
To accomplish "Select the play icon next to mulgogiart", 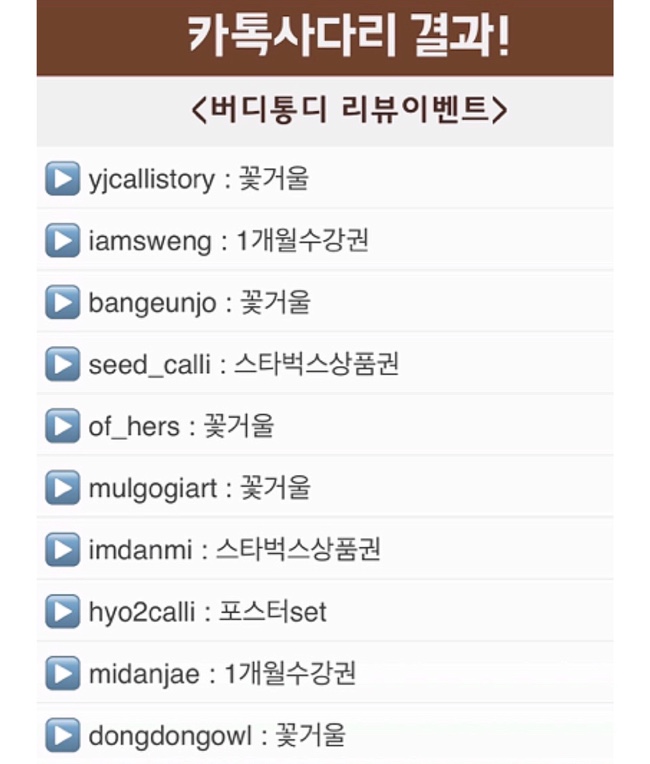I will point(62,488).
